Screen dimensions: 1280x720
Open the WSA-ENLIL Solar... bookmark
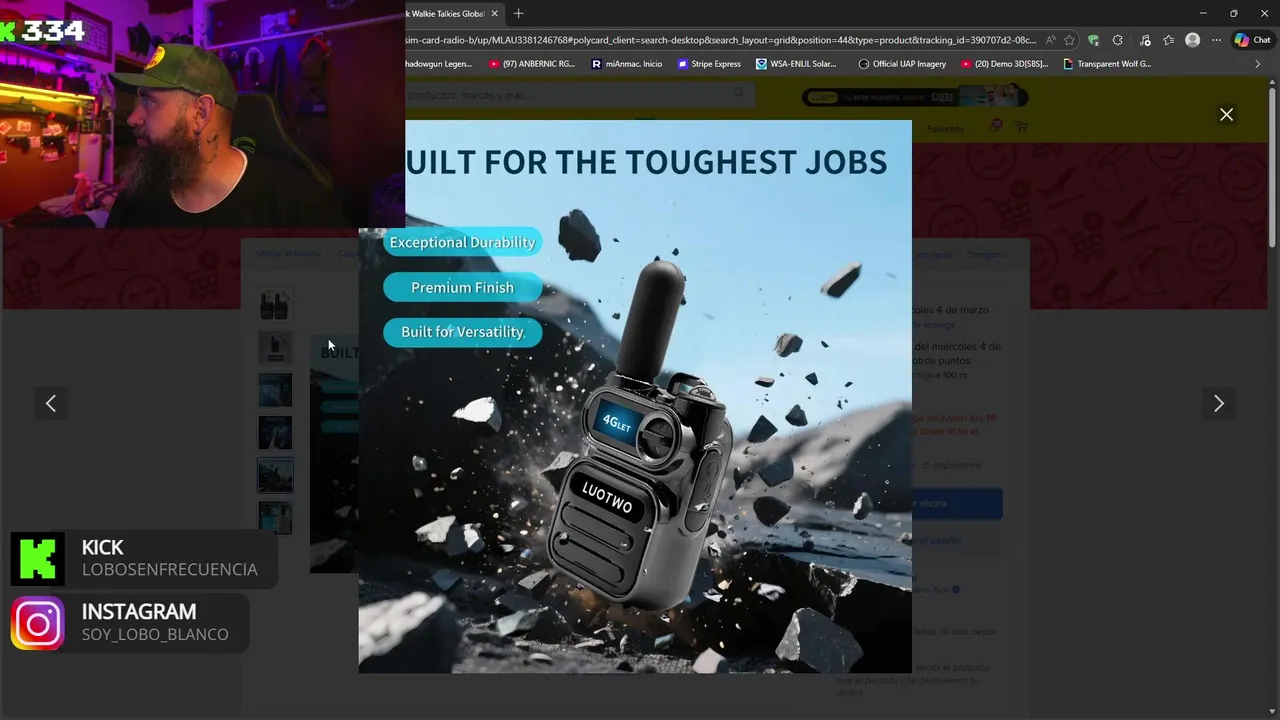(796, 64)
